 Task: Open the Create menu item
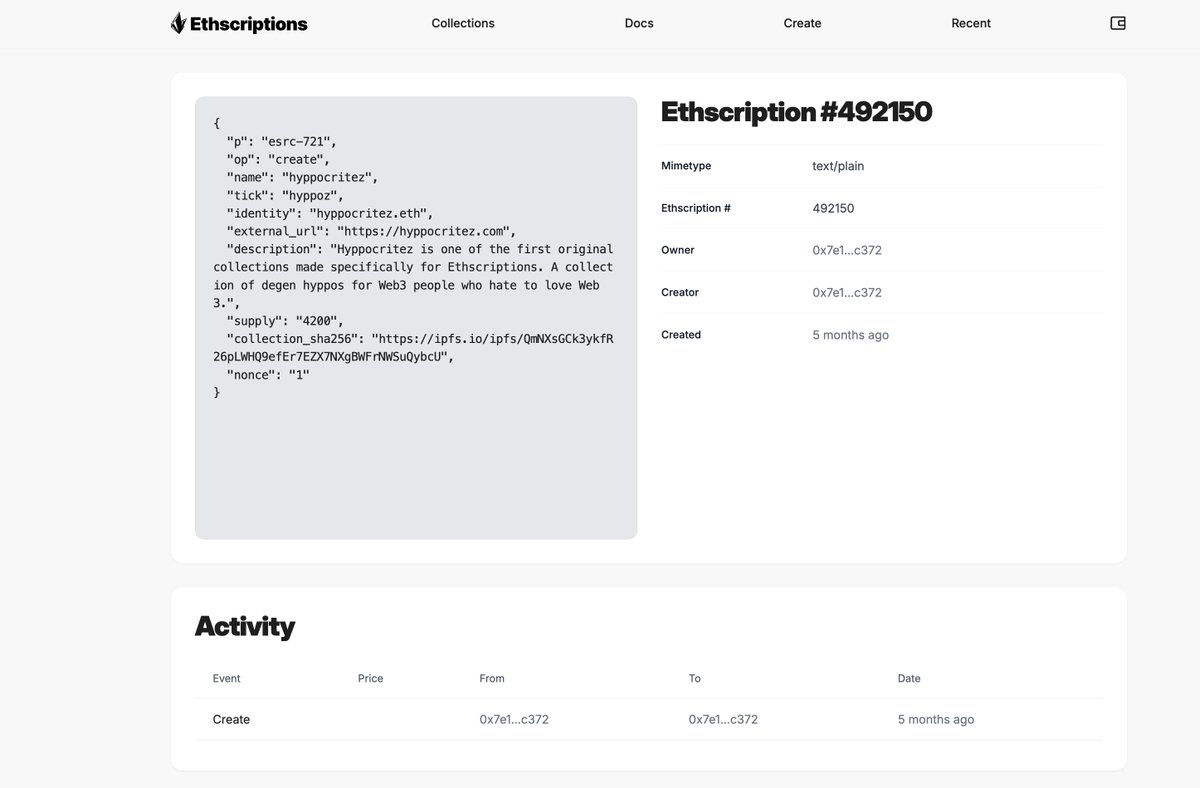[802, 23]
